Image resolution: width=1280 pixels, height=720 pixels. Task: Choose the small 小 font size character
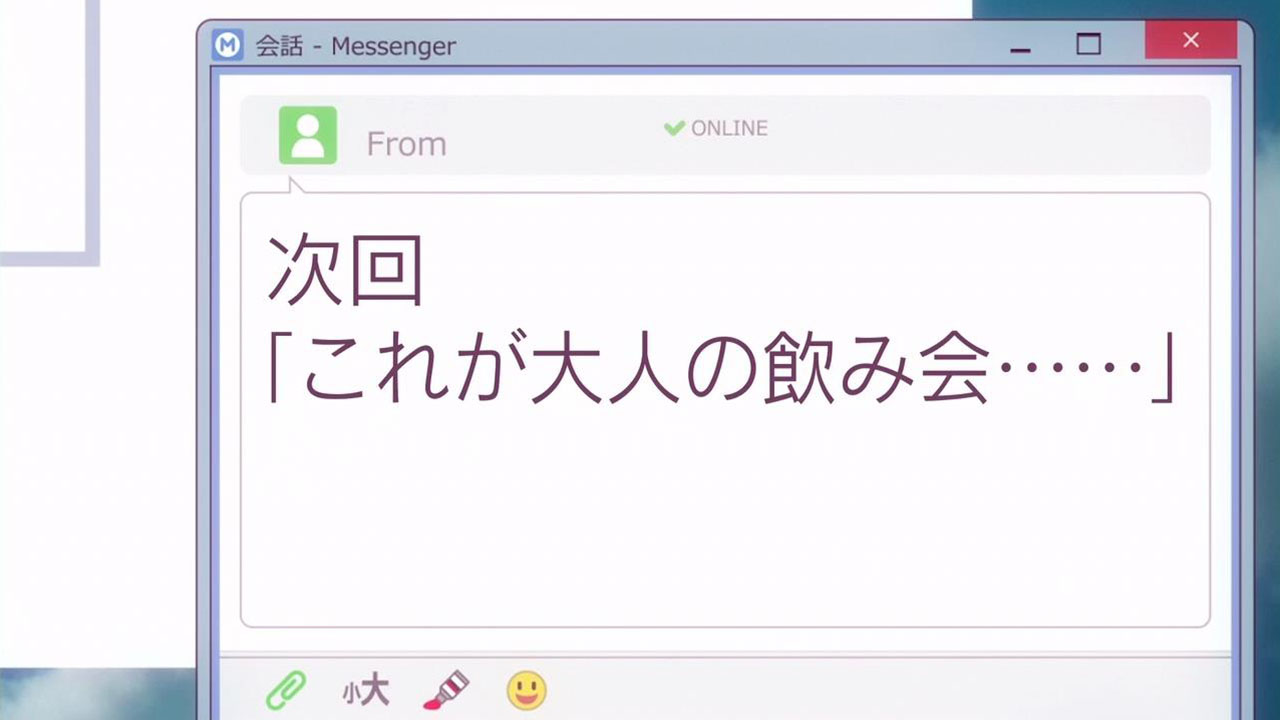pos(350,694)
